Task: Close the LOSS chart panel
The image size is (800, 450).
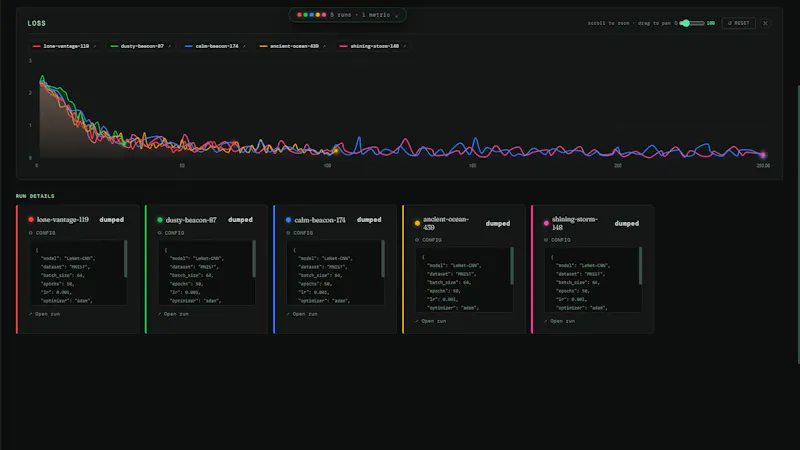Action: click(x=765, y=23)
